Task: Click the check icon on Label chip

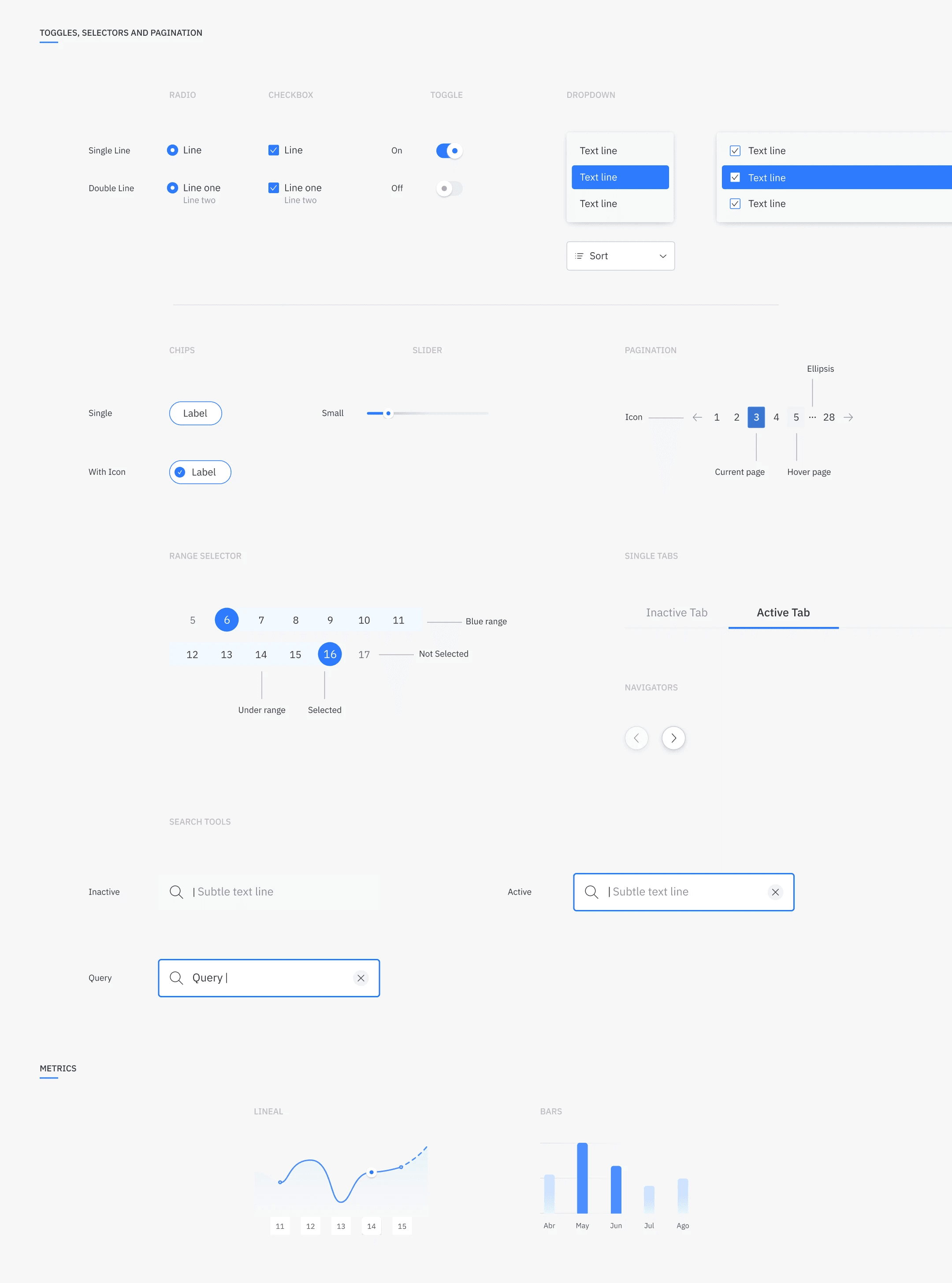Action: tap(180, 472)
